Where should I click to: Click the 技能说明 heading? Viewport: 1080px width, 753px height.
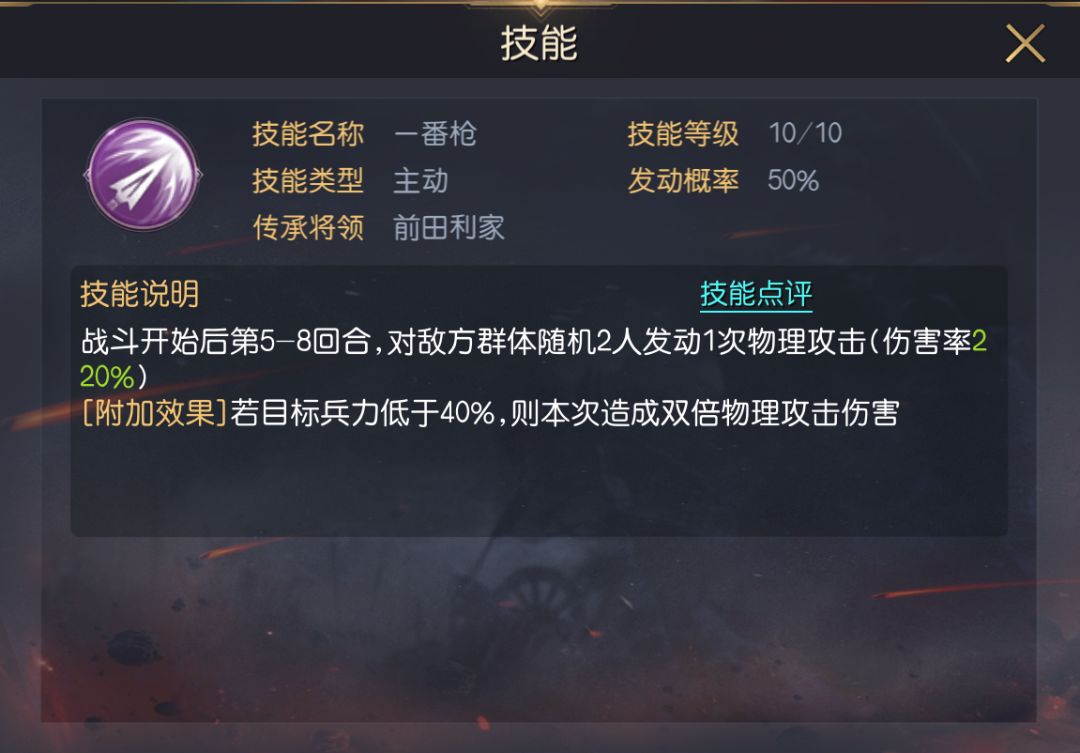[x=139, y=294]
